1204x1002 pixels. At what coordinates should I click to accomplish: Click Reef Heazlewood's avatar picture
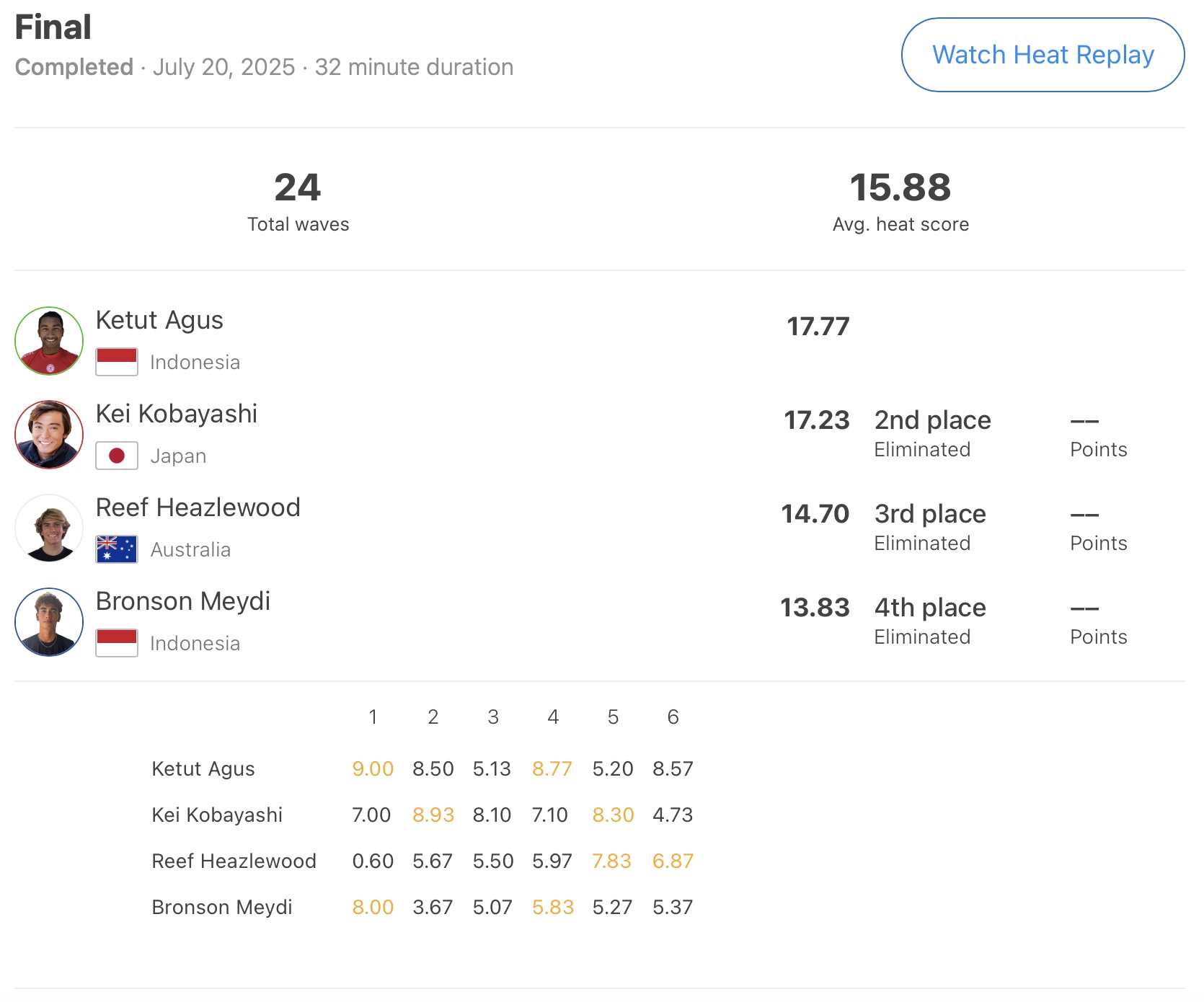[x=49, y=528]
